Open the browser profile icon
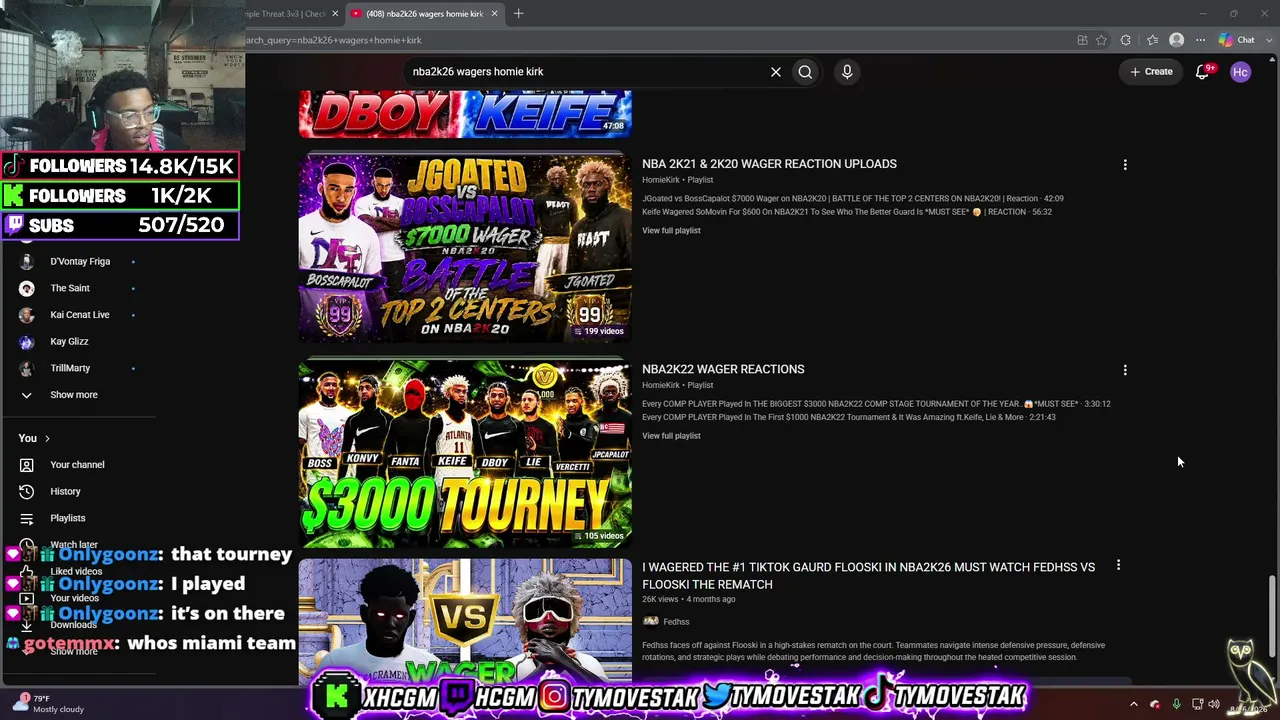 (1177, 40)
